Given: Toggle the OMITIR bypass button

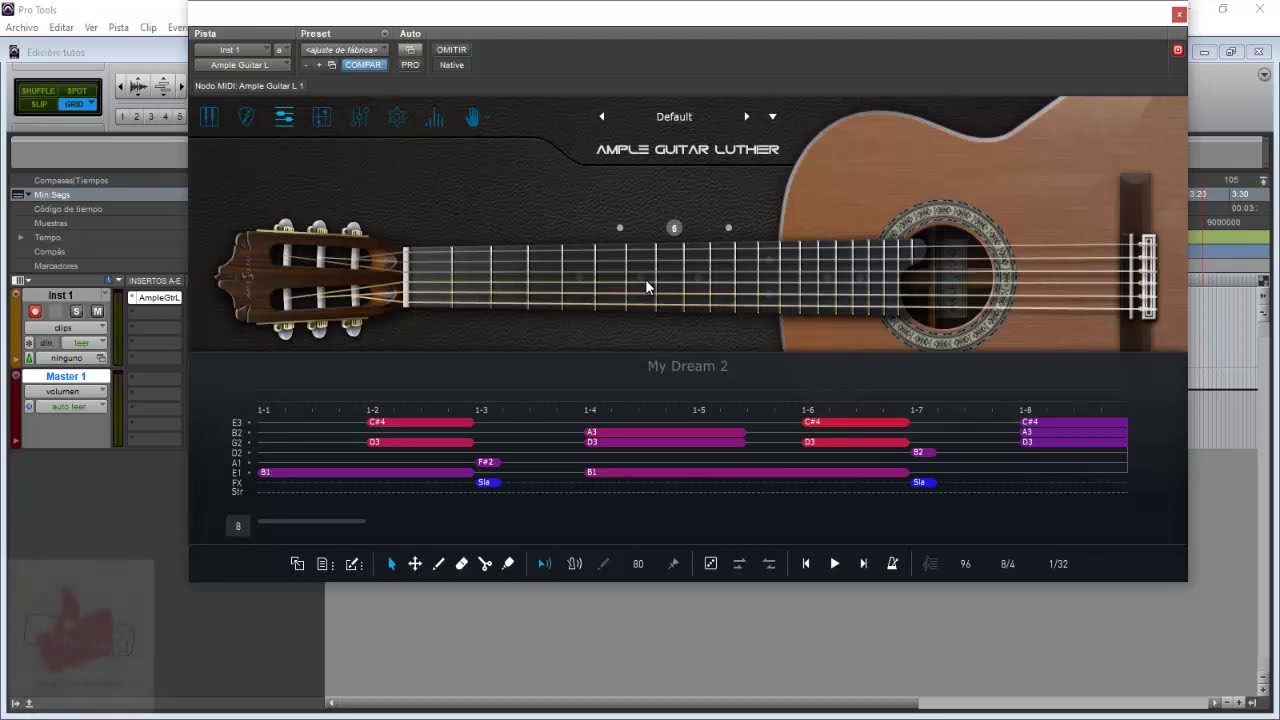Looking at the screenshot, I should [x=452, y=50].
